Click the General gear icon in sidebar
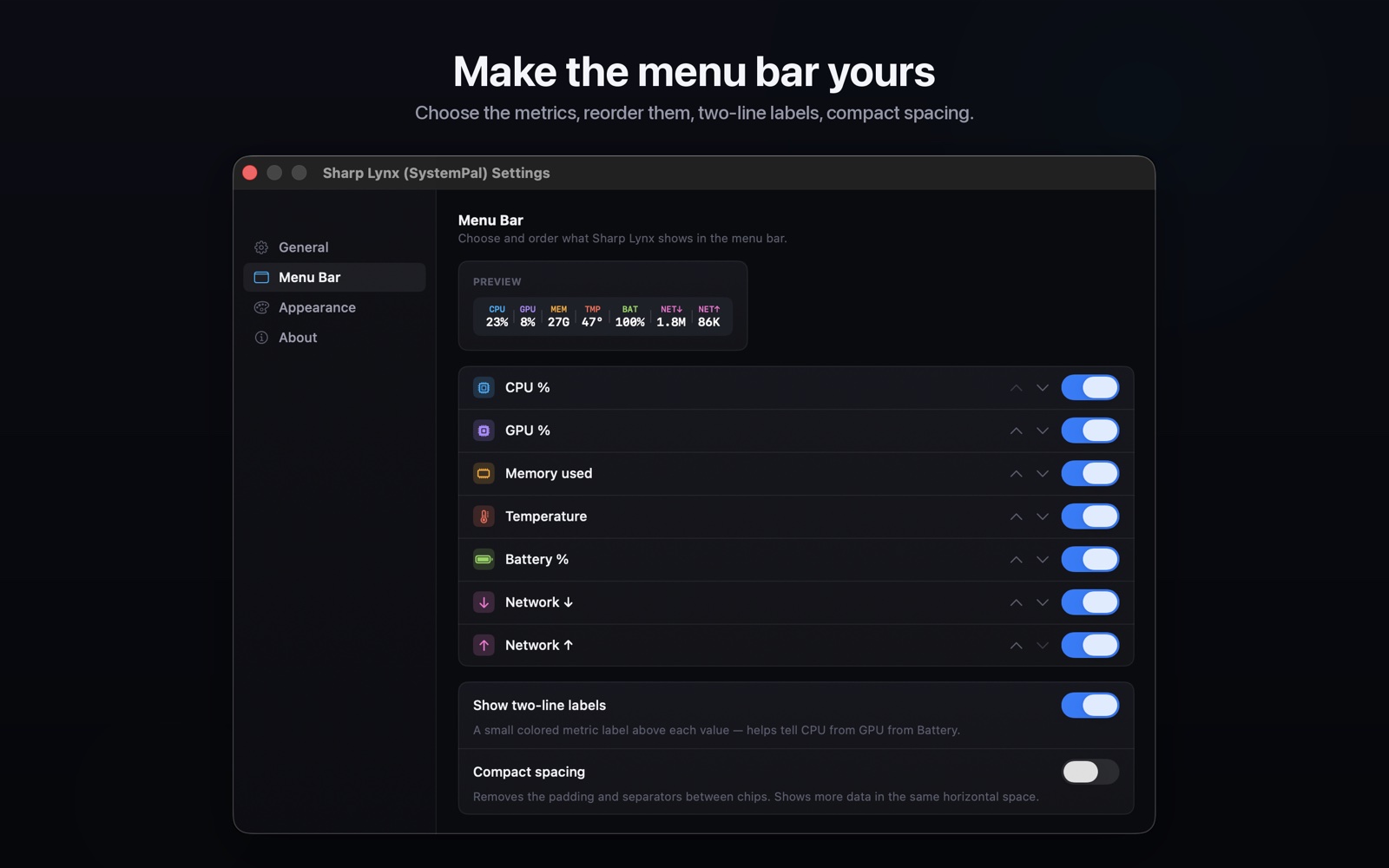Screen dimensions: 1389x868 coord(261,247)
